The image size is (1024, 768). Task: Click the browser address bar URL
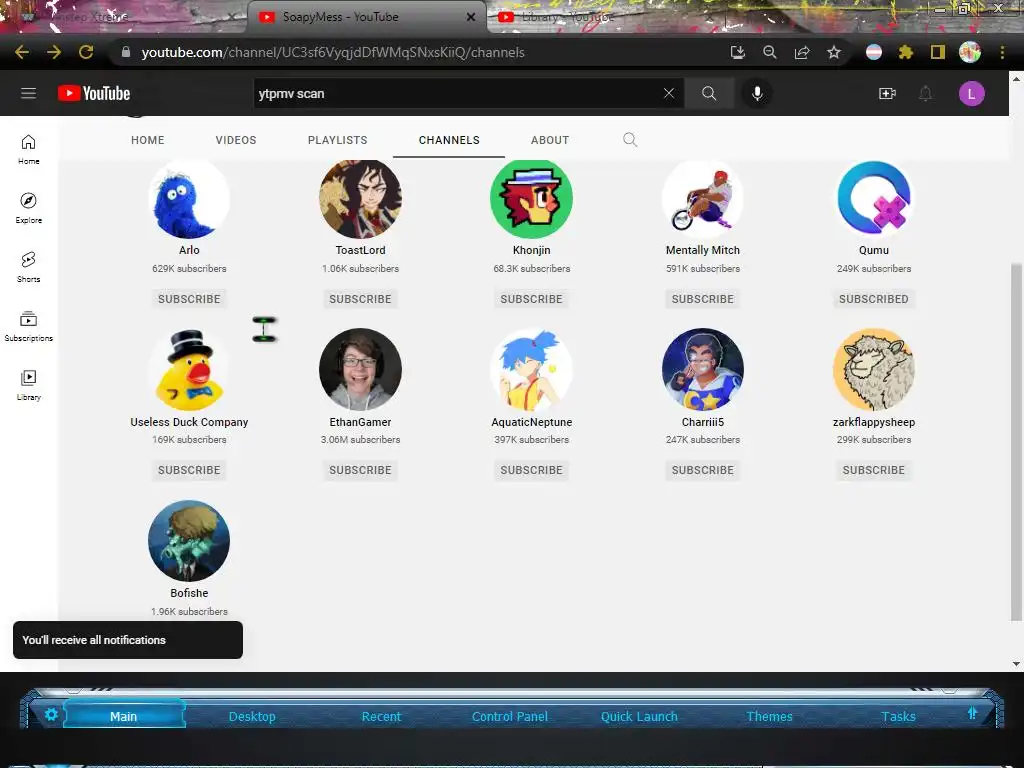click(333, 52)
